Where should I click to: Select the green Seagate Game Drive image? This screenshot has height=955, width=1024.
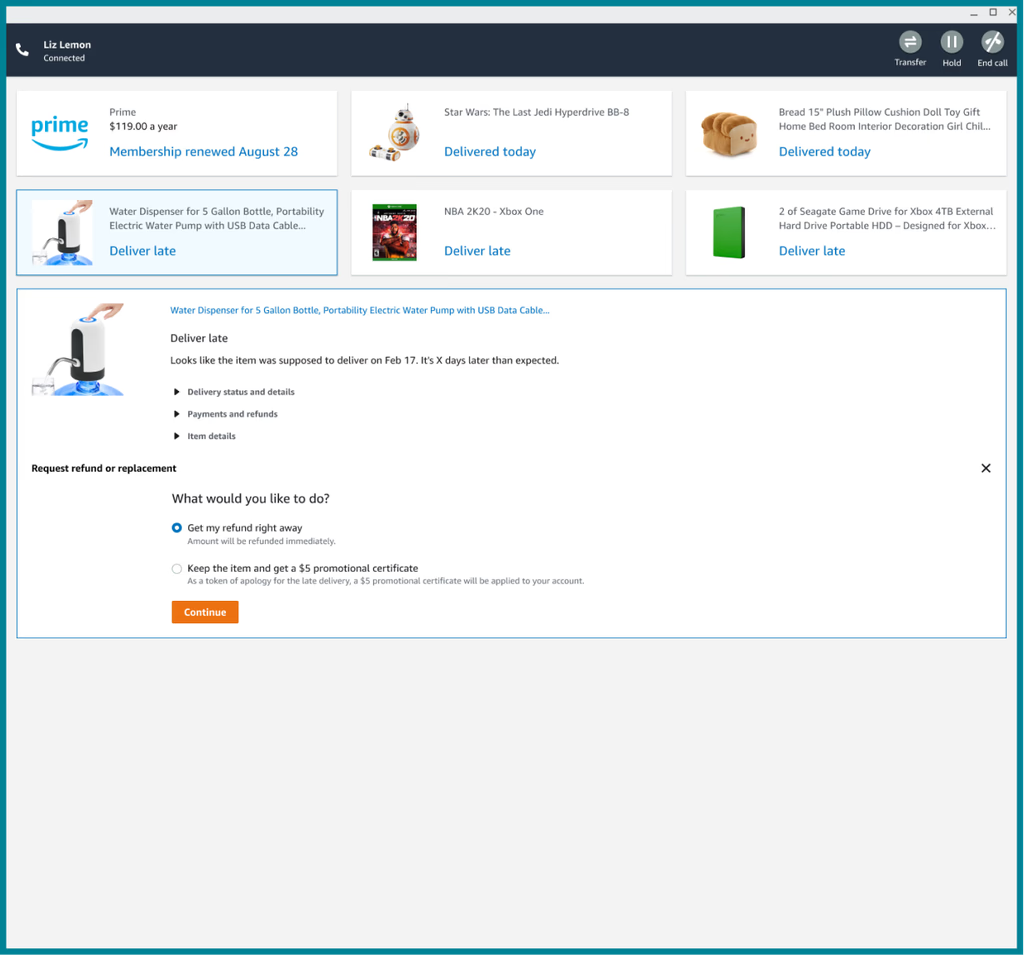pyautogui.click(x=729, y=232)
